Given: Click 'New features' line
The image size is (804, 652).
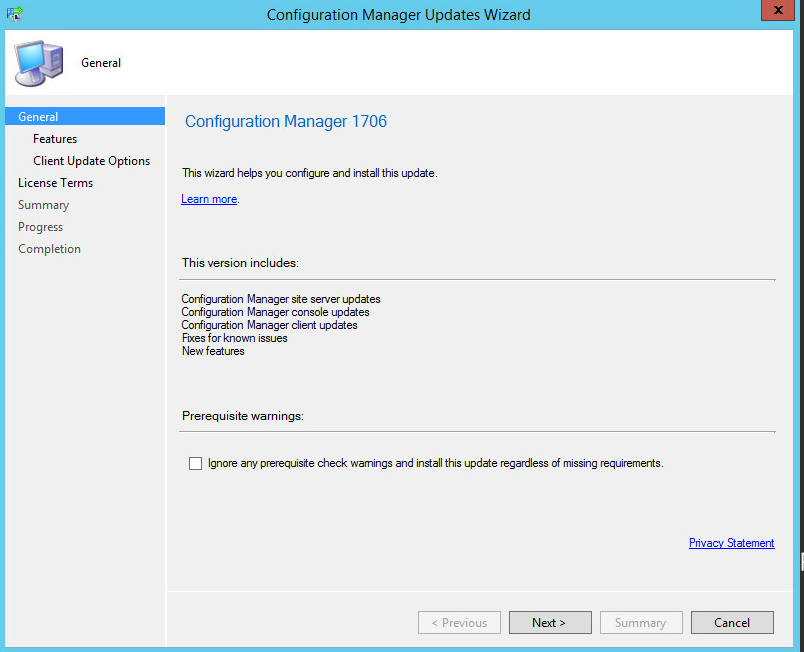Looking at the screenshot, I should pos(213,351).
